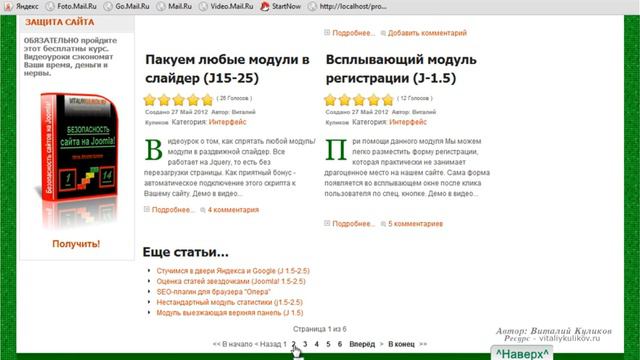Viewport: 640px width, 360px height.
Task: Open Интерфейс category under the slider article
Action: 227,122
